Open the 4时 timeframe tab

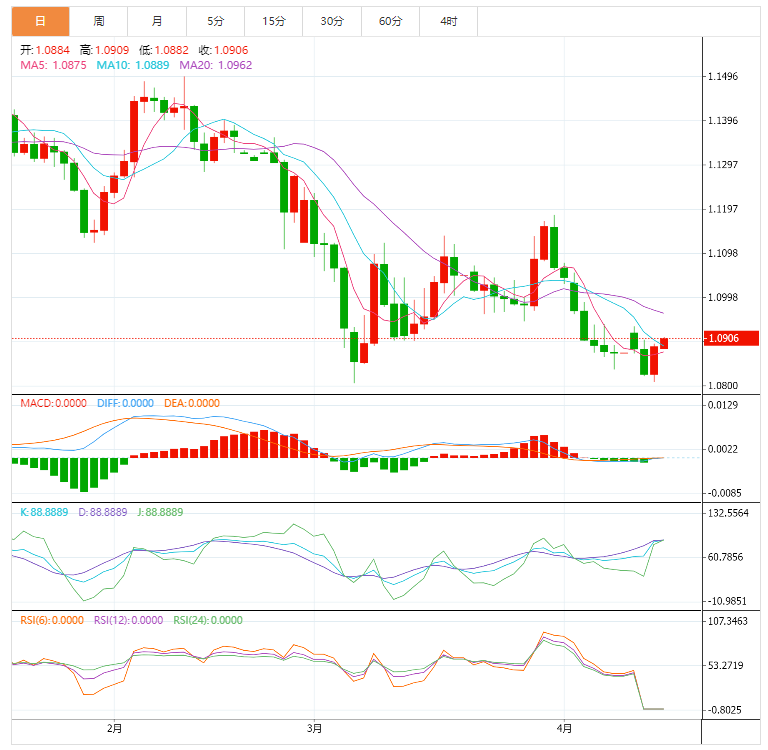pyautogui.click(x=448, y=21)
